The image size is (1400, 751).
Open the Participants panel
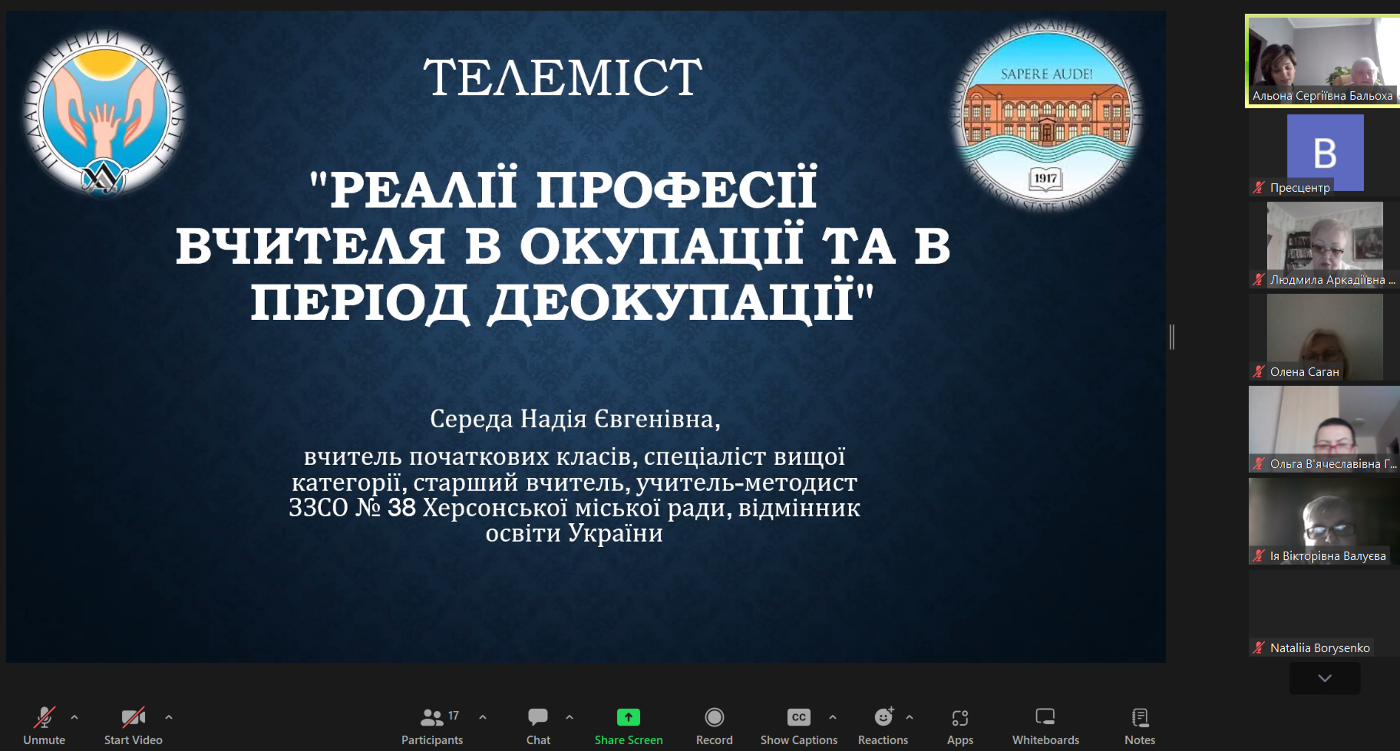point(432,725)
